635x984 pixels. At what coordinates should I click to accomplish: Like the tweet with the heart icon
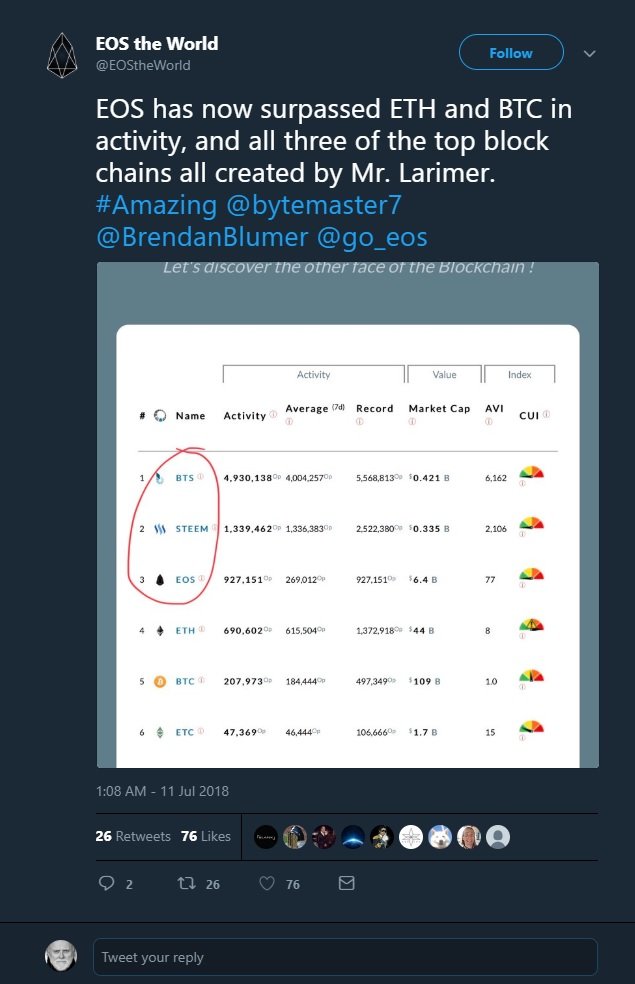pyautogui.click(x=267, y=884)
